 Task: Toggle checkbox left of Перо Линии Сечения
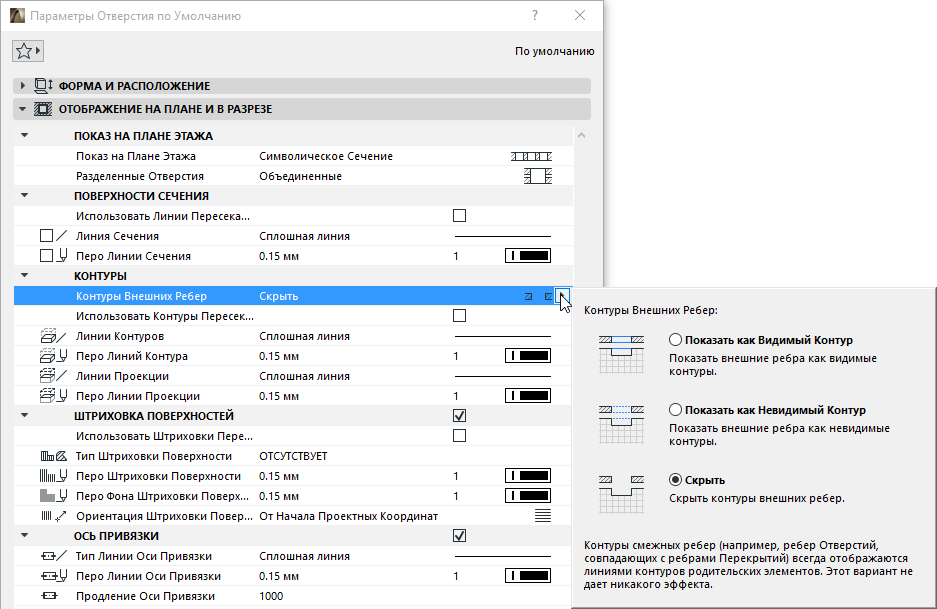(x=46, y=256)
